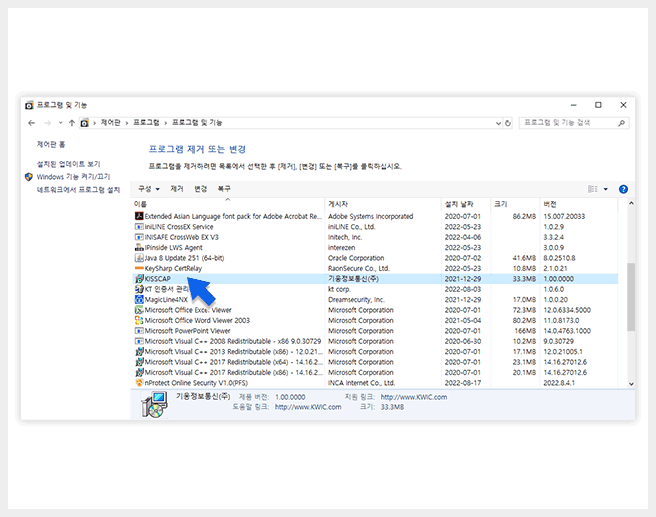Click the refresh icon in address bar

[x=508, y=123]
